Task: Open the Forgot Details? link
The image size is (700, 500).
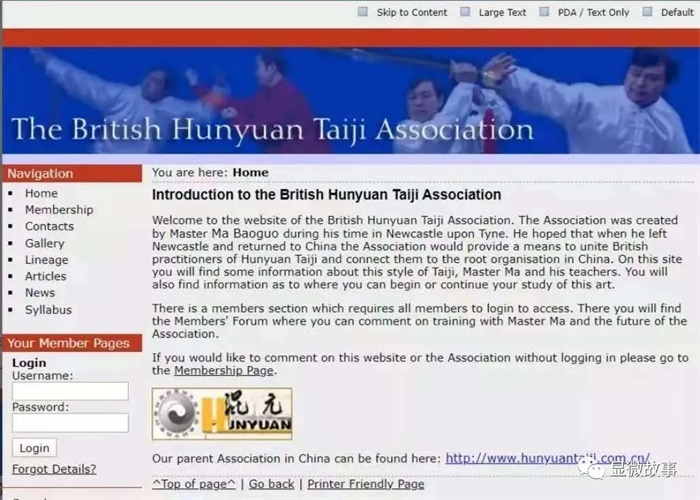Action: [x=54, y=469]
